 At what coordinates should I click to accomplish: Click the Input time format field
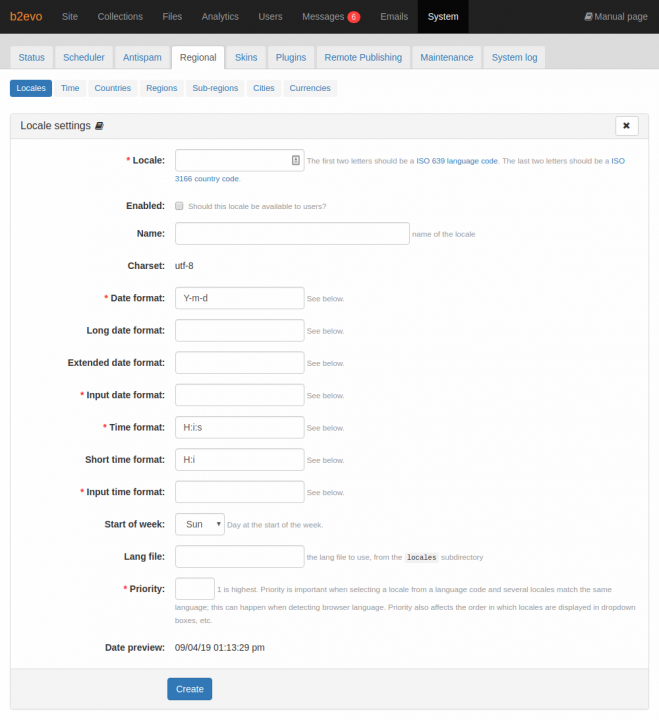pyautogui.click(x=240, y=492)
